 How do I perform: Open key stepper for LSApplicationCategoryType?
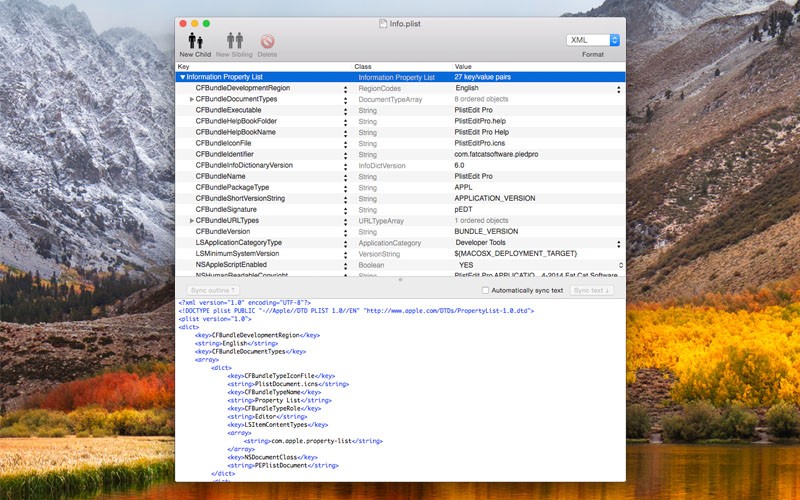coord(345,243)
